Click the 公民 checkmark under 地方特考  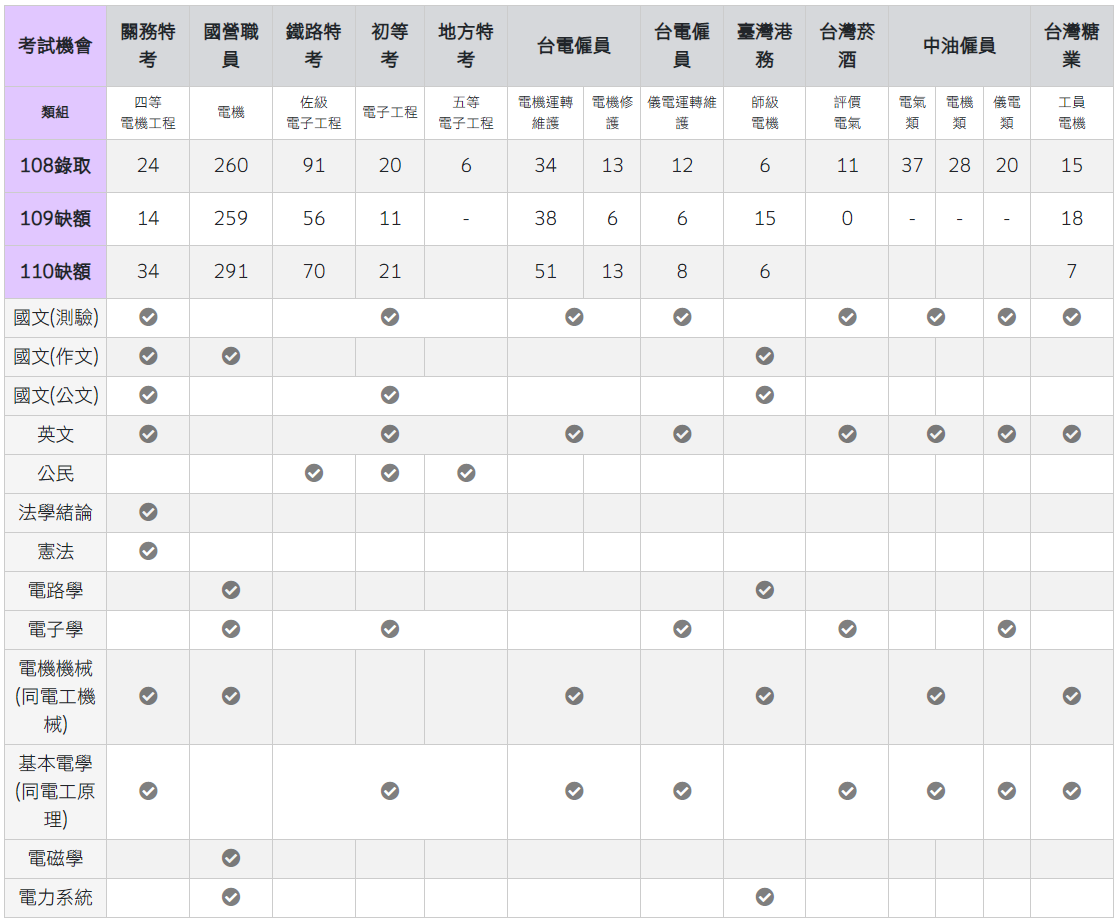tap(466, 473)
